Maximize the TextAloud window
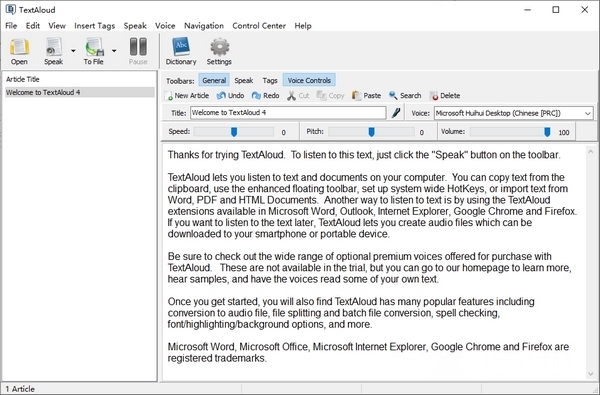 click(x=556, y=10)
